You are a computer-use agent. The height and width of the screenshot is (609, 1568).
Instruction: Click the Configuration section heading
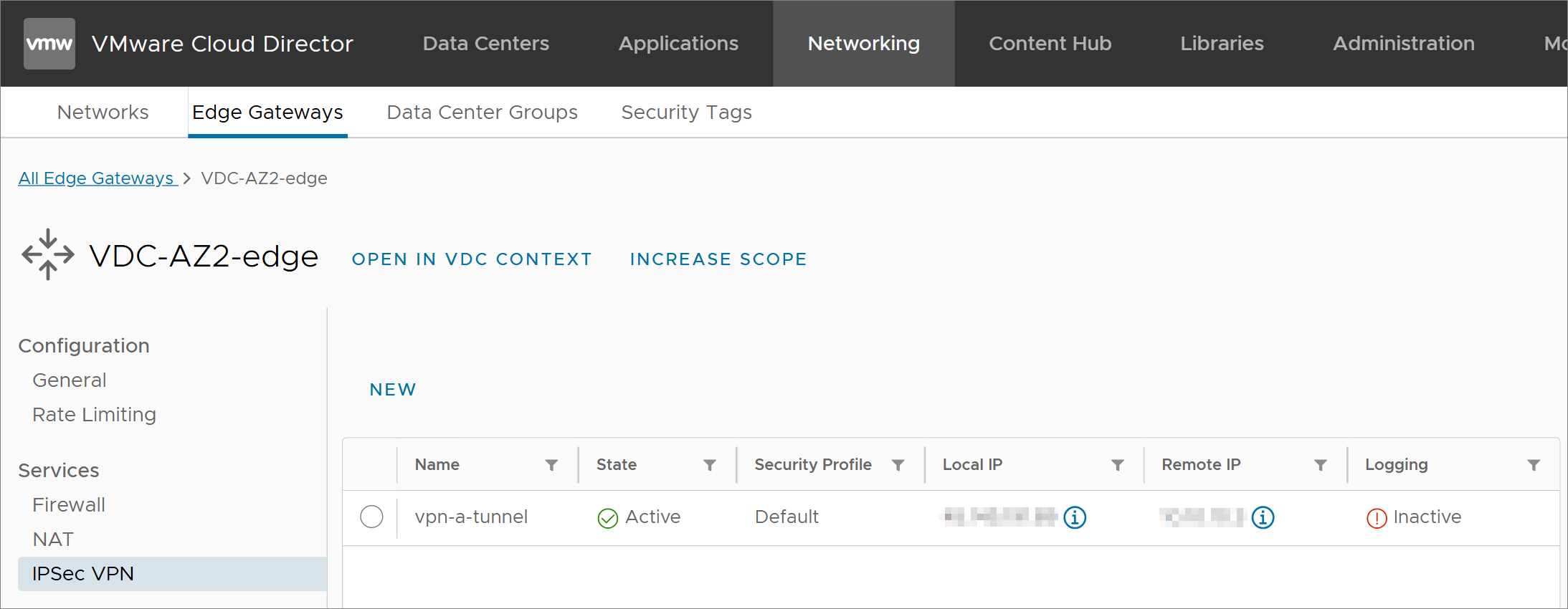click(x=84, y=346)
